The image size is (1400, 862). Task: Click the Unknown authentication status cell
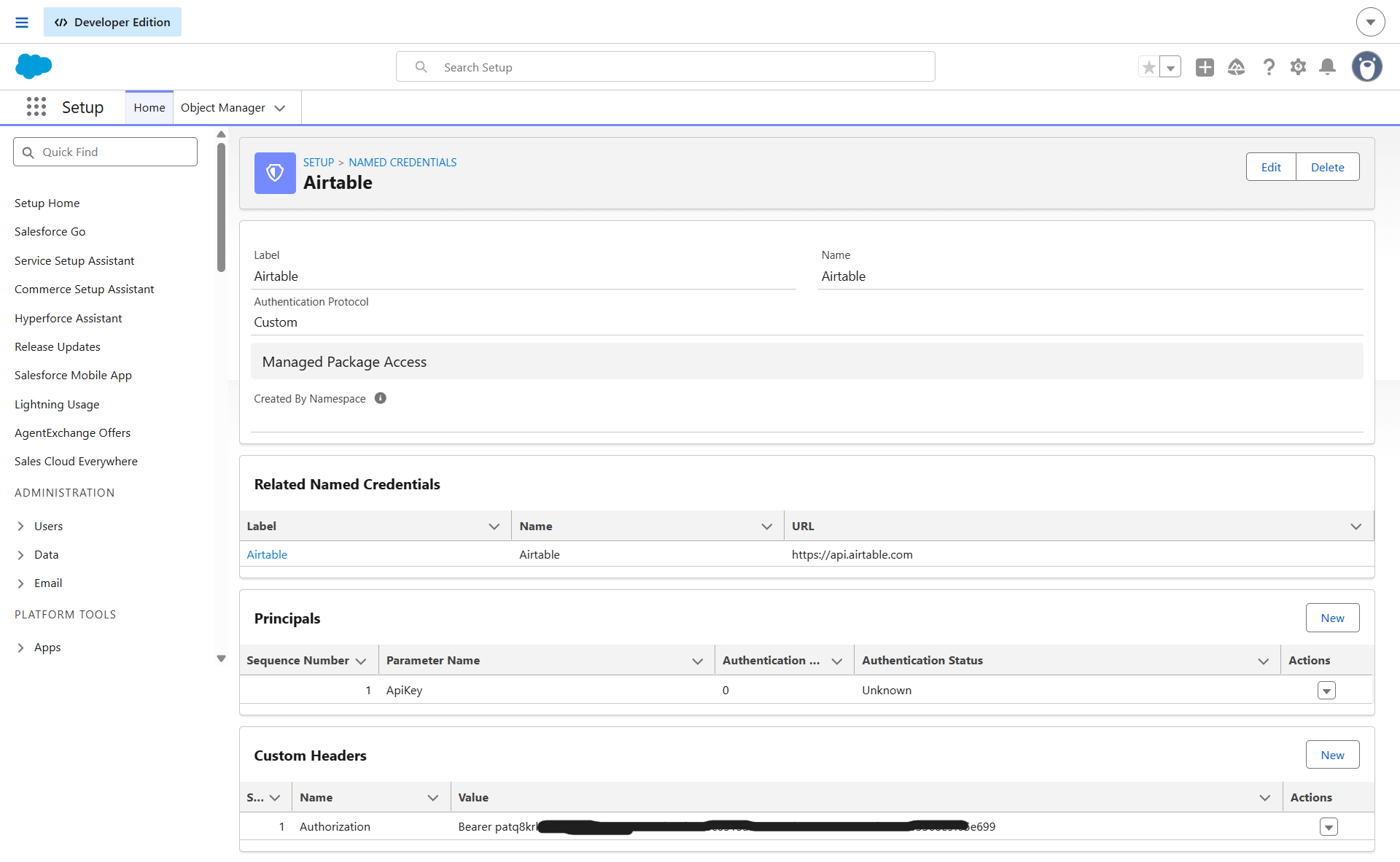point(887,690)
